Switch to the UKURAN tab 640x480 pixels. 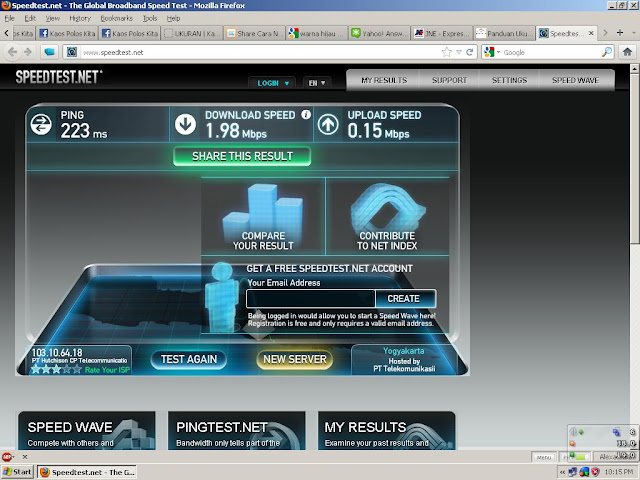pyautogui.click(x=192, y=33)
